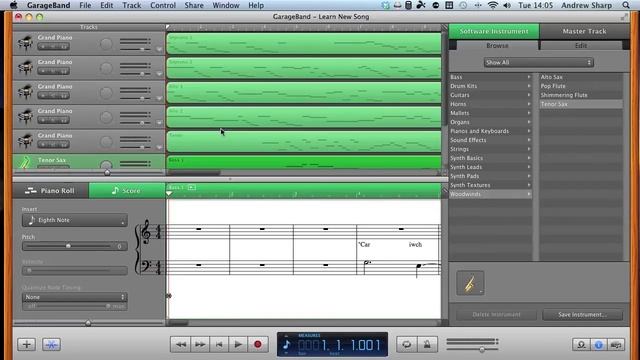The width and height of the screenshot is (640, 360).
Task: Switch to the Piano Roll view
Action: [x=50, y=191]
